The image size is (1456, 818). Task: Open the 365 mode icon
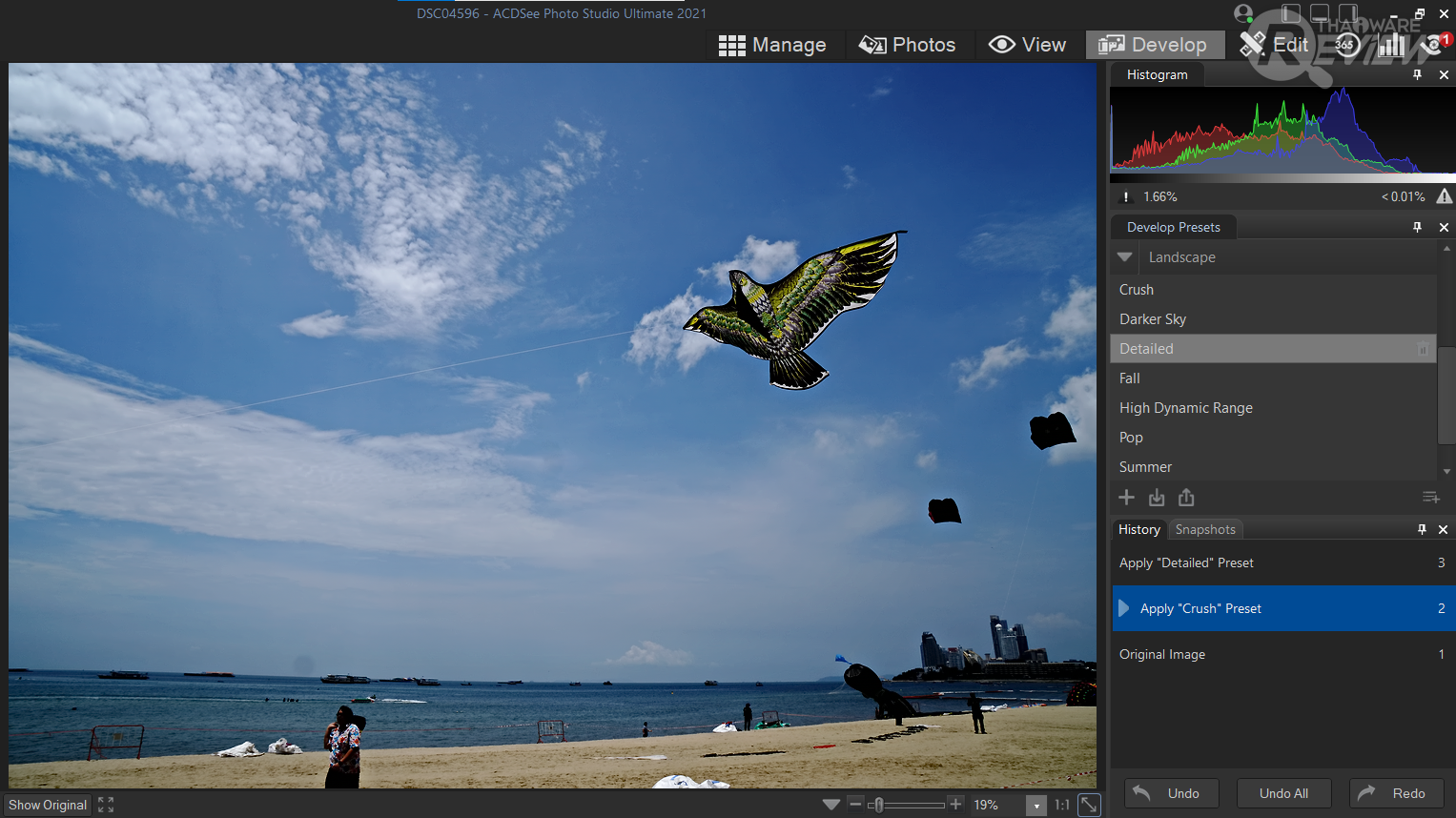click(1345, 45)
